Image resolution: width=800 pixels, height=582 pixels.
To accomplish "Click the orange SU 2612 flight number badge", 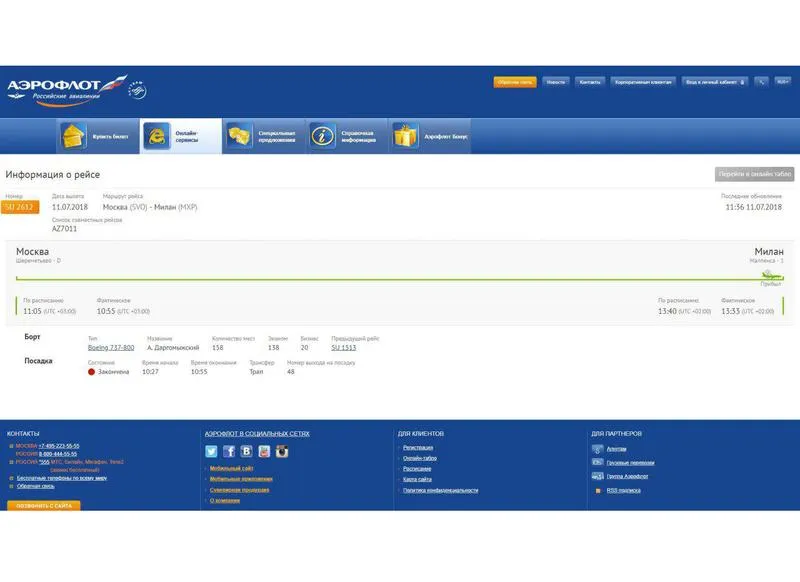I will click(20, 207).
